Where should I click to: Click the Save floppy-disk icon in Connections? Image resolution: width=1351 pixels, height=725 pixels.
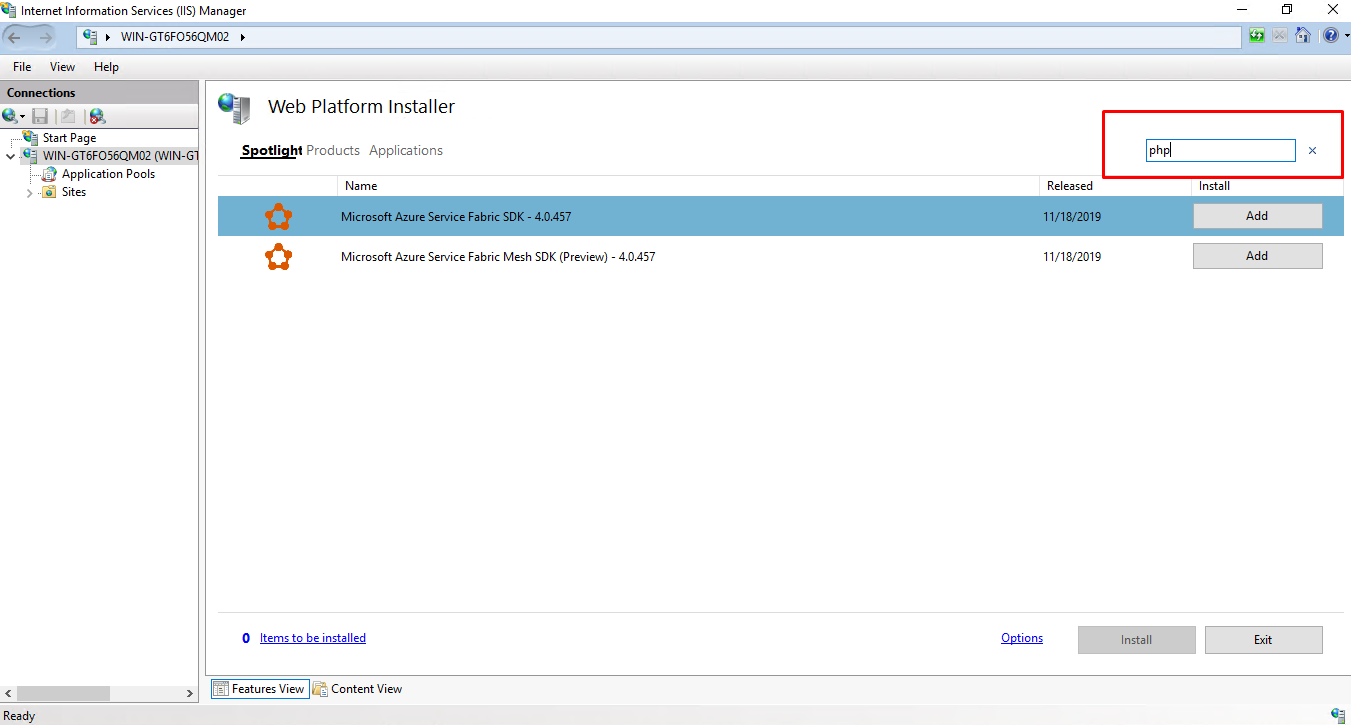coord(40,116)
